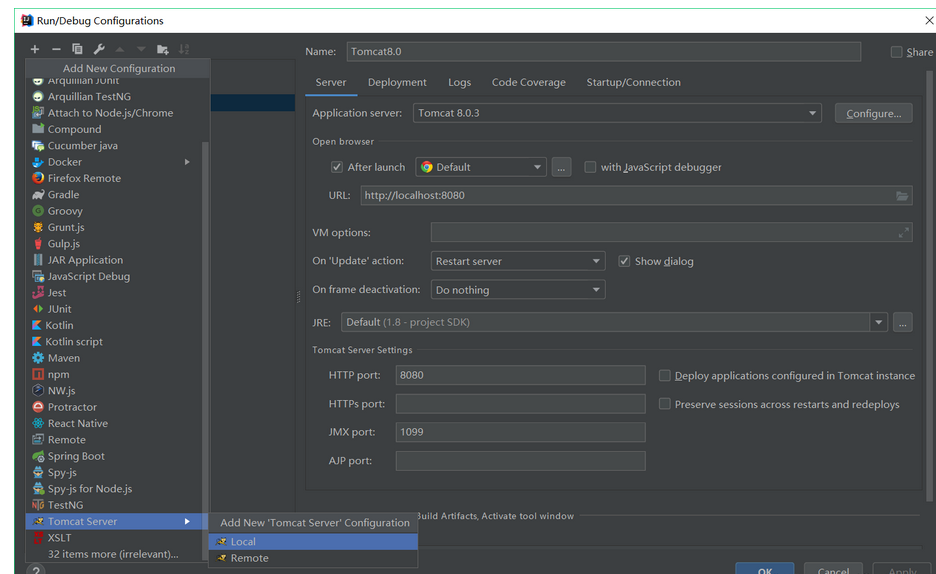
Task: Open the On 'Update' action dropdown
Action: (x=518, y=261)
